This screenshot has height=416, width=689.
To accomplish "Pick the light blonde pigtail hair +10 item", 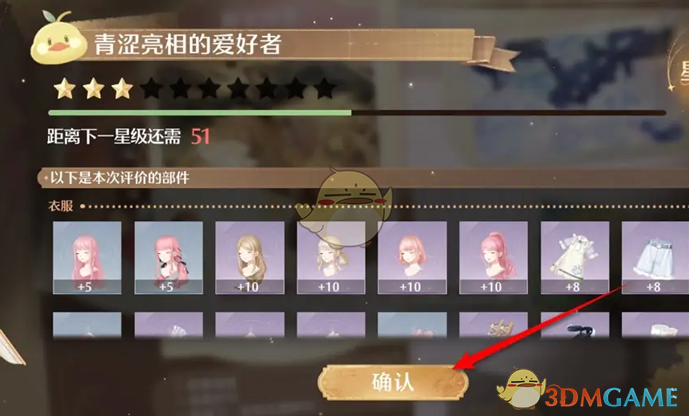I will (x=331, y=257).
